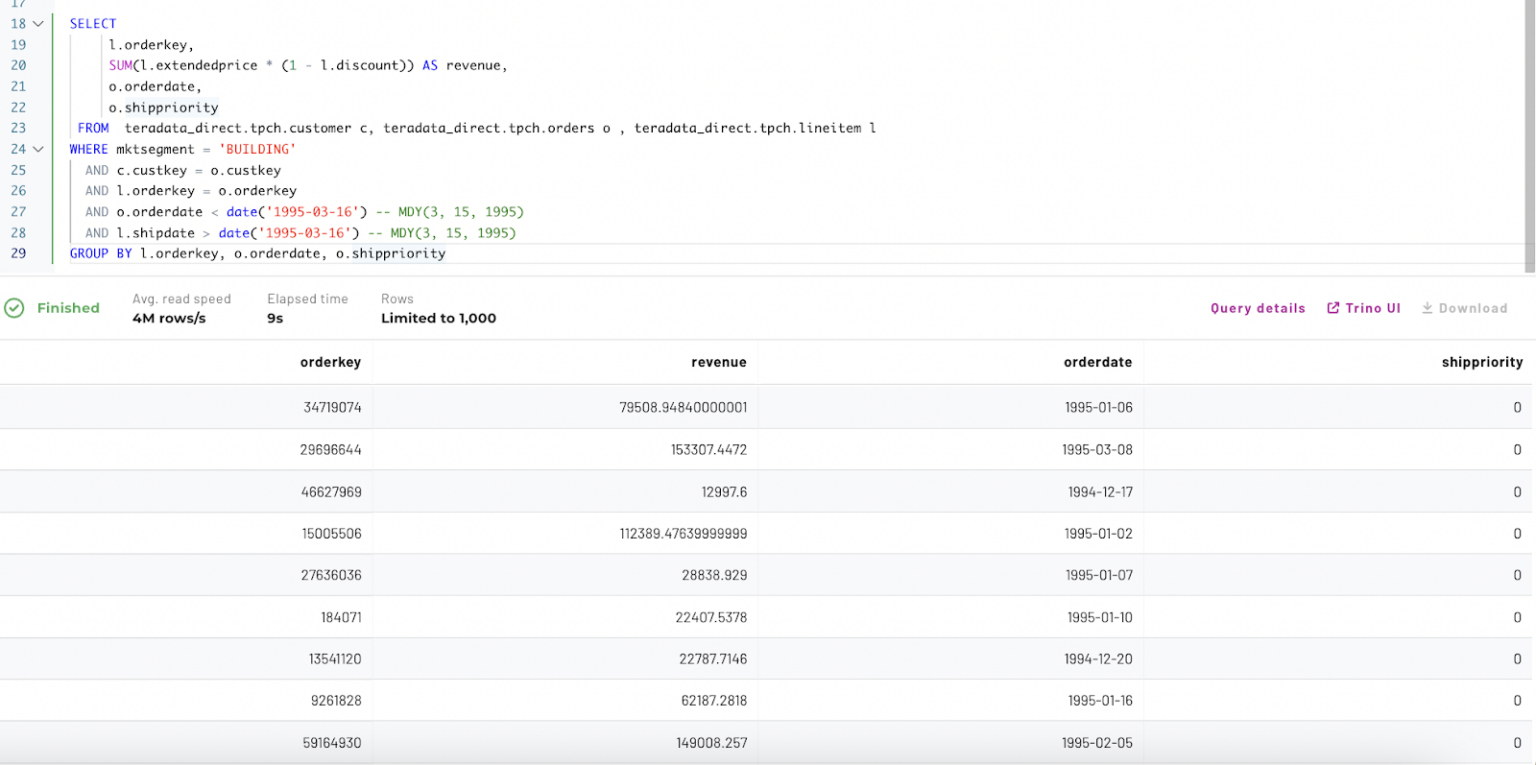
Task: Click the shippriority column header
Action: click(x=1481, y=362)
